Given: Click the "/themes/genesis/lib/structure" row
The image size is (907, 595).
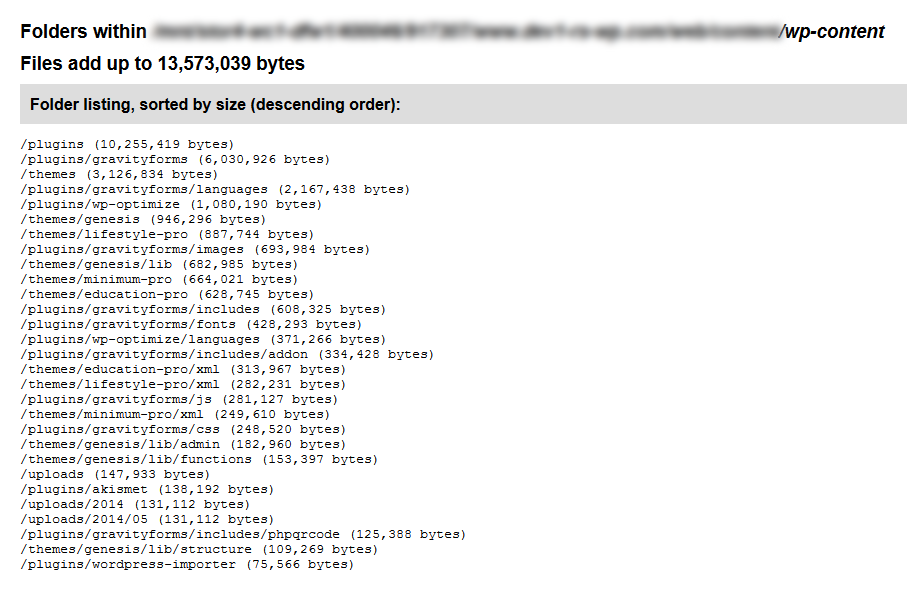Looking at the screenshot, I should pyautogui.click(x=199, y=550).
